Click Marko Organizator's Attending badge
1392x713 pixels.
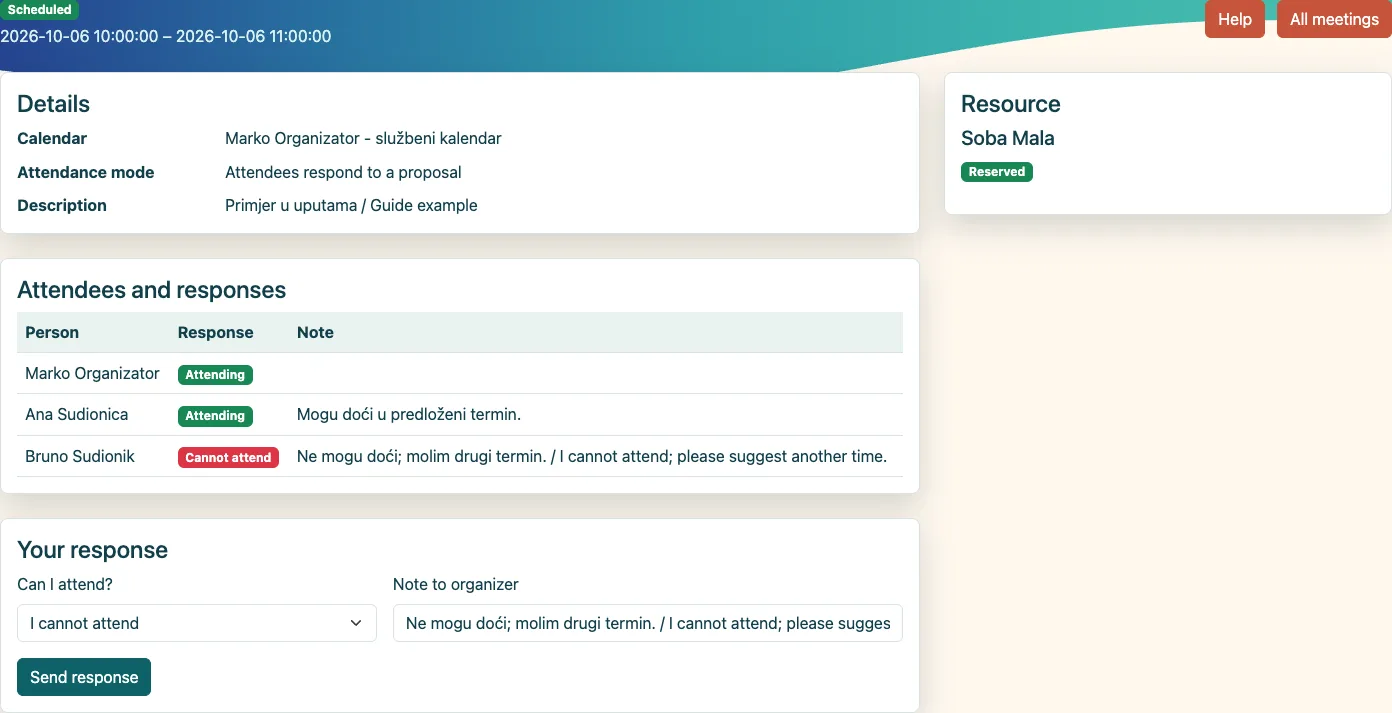coord(215,375)
